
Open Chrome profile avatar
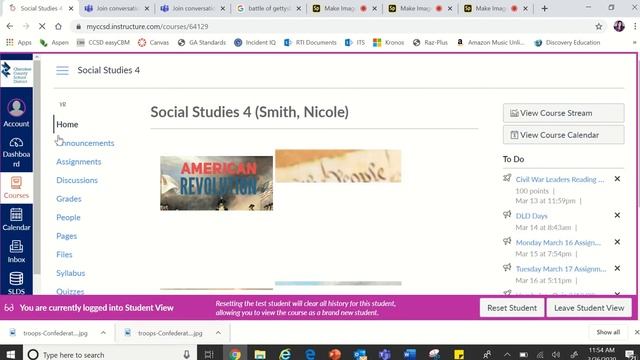point(619,26)
